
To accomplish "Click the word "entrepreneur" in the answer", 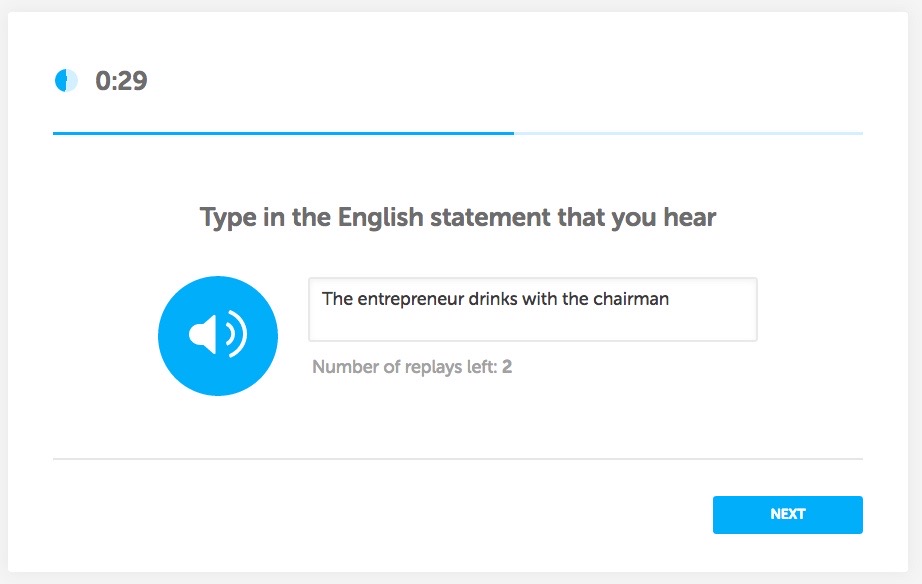I will tap(408, 299).
